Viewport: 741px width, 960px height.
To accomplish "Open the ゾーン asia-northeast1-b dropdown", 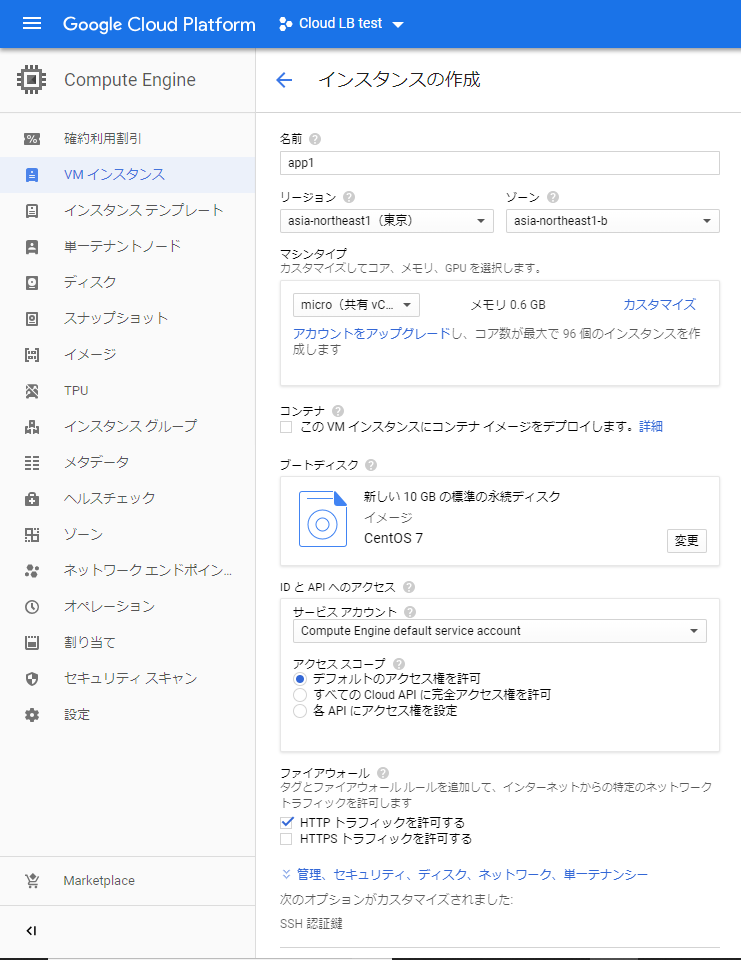I will point(612,221).
